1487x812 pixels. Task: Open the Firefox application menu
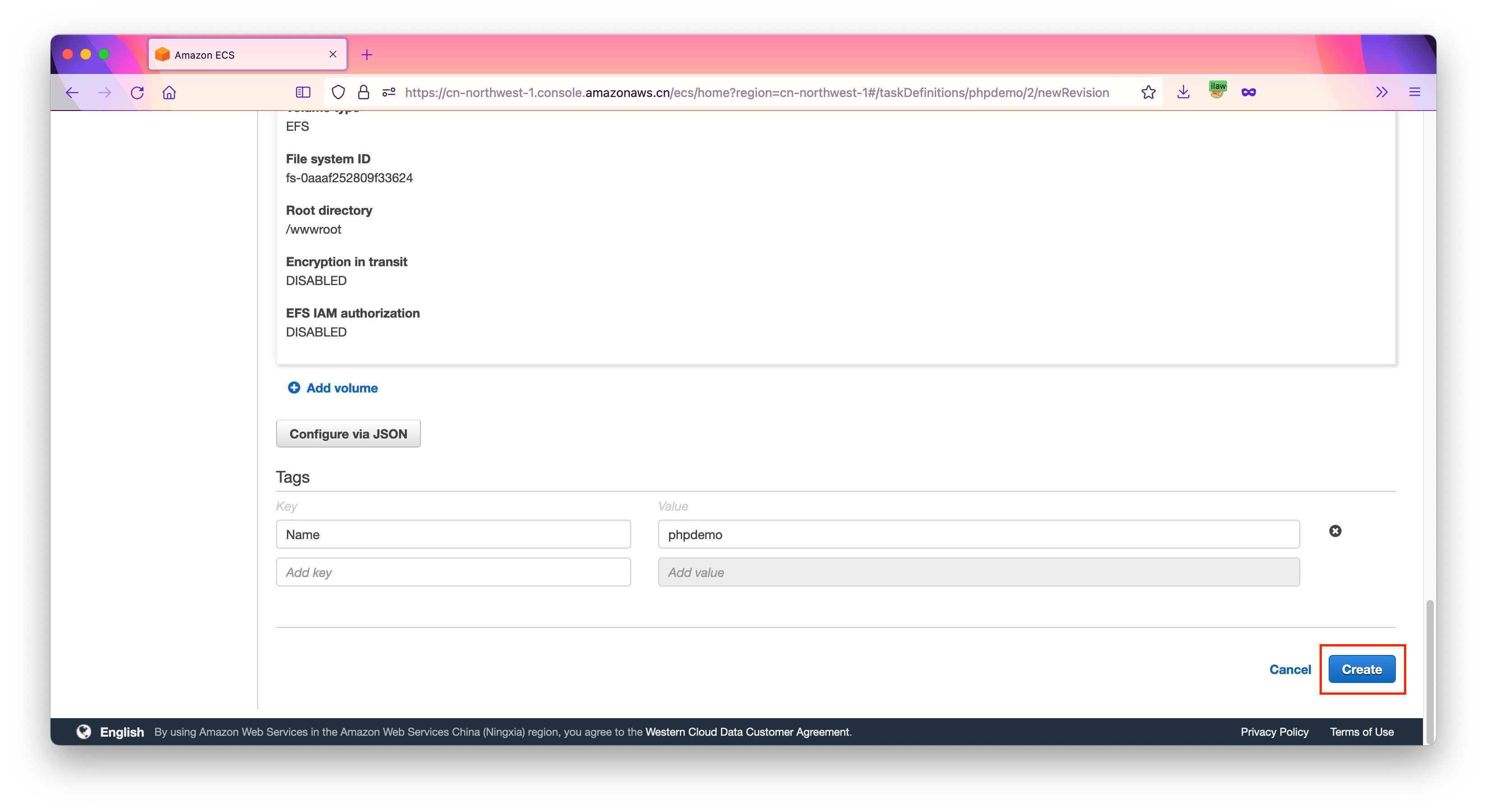click(x=1414, y=92)
